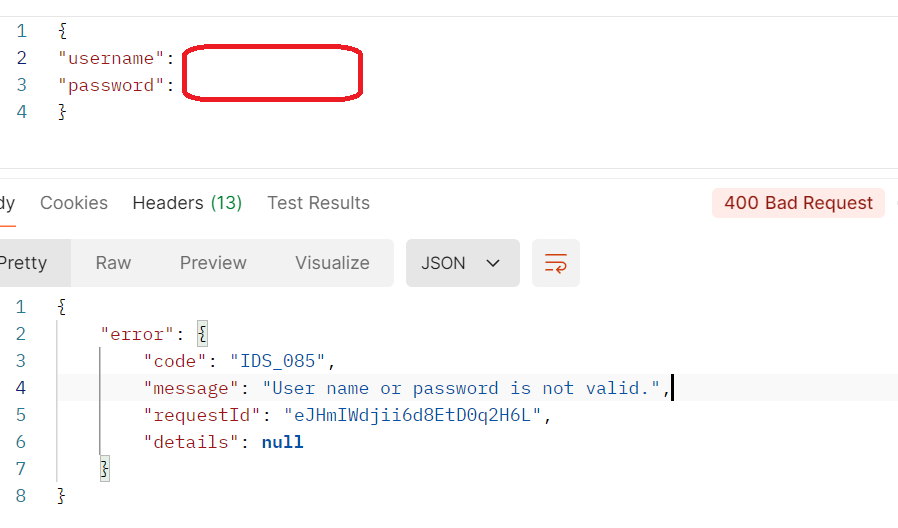Open the Headers (13) tab
898x528 pixels.
tap(187, 203)
